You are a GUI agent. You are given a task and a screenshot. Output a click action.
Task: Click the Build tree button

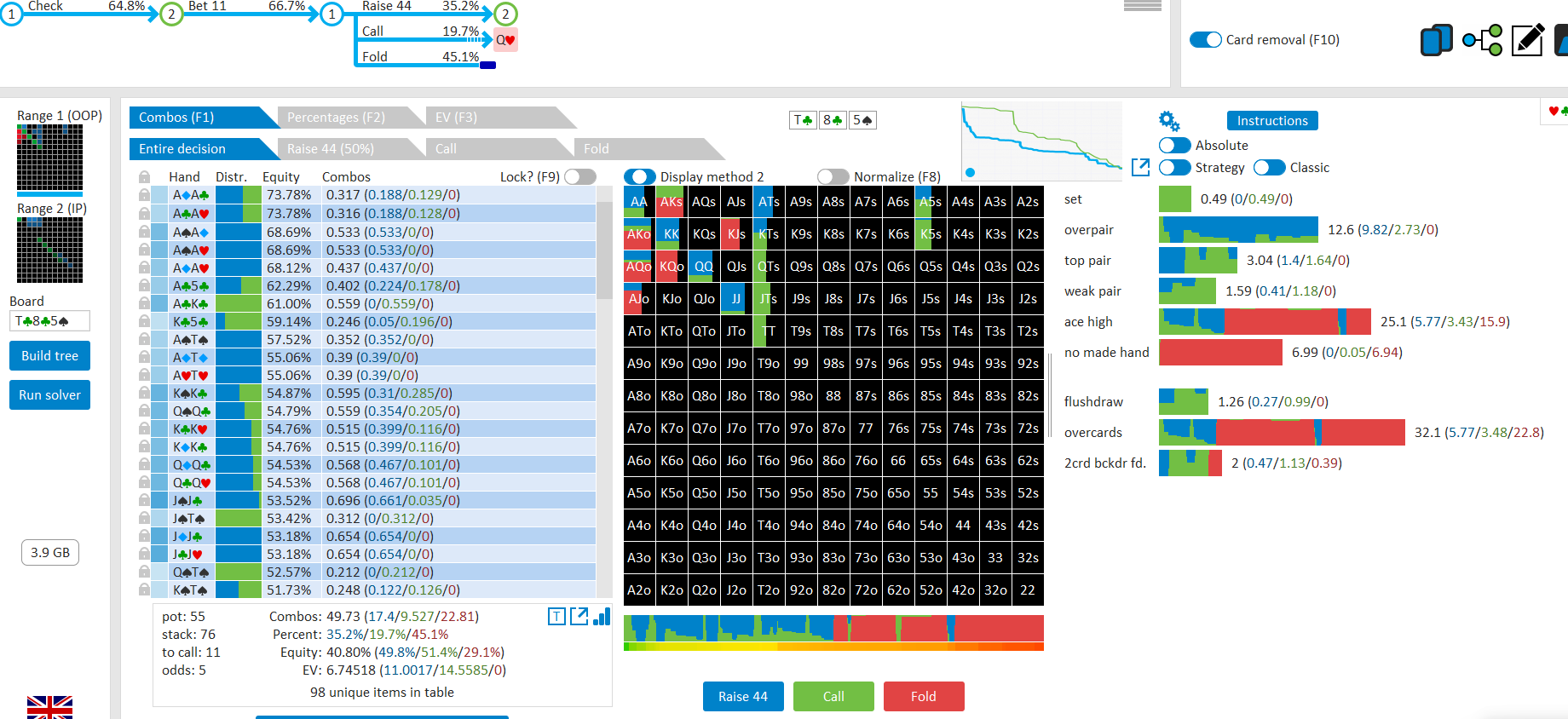[49, 356]
